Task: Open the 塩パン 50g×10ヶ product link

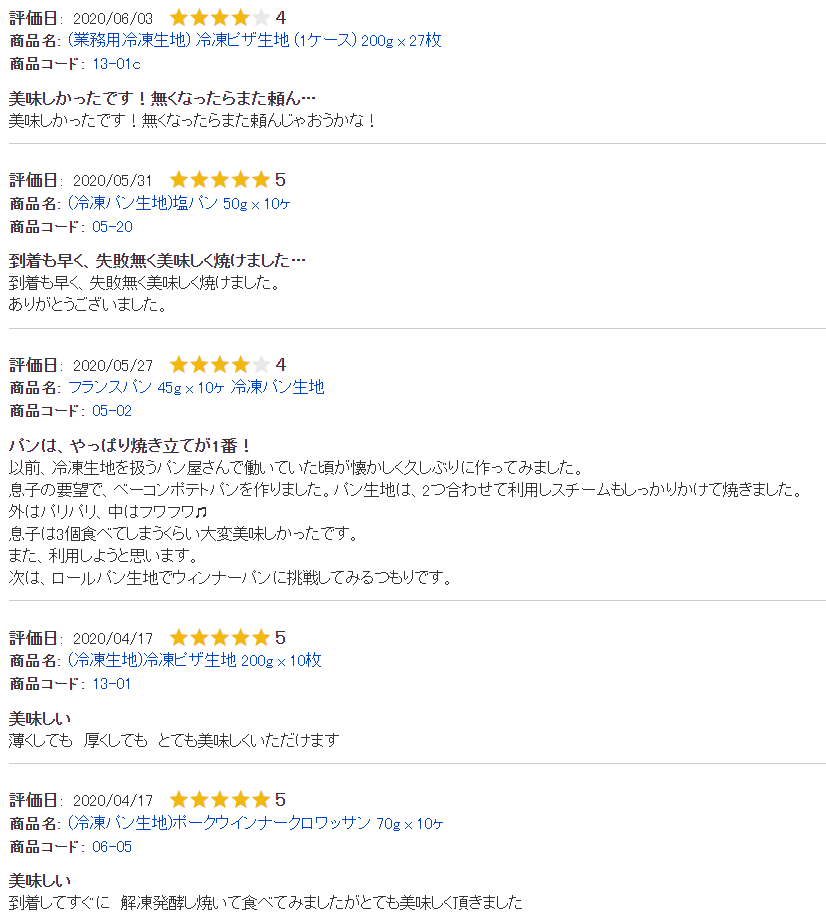Action: click(179, 203)
